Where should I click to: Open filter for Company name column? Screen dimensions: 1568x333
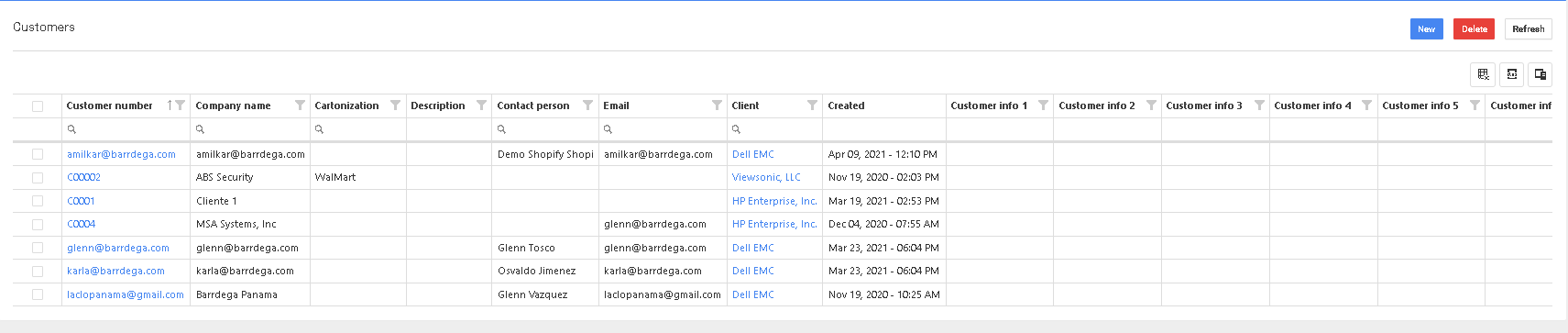(x=300, y=105)
